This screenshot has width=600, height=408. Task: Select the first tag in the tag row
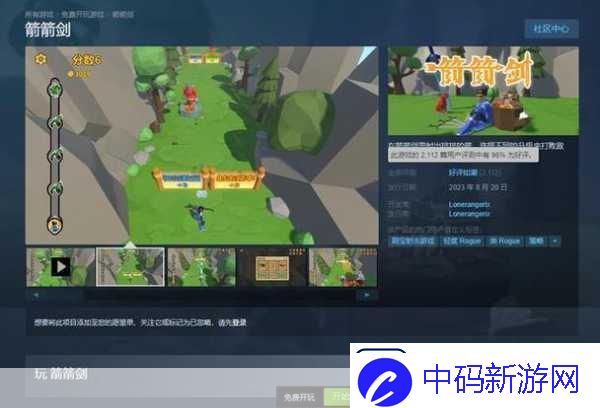(x=413, y=241)
